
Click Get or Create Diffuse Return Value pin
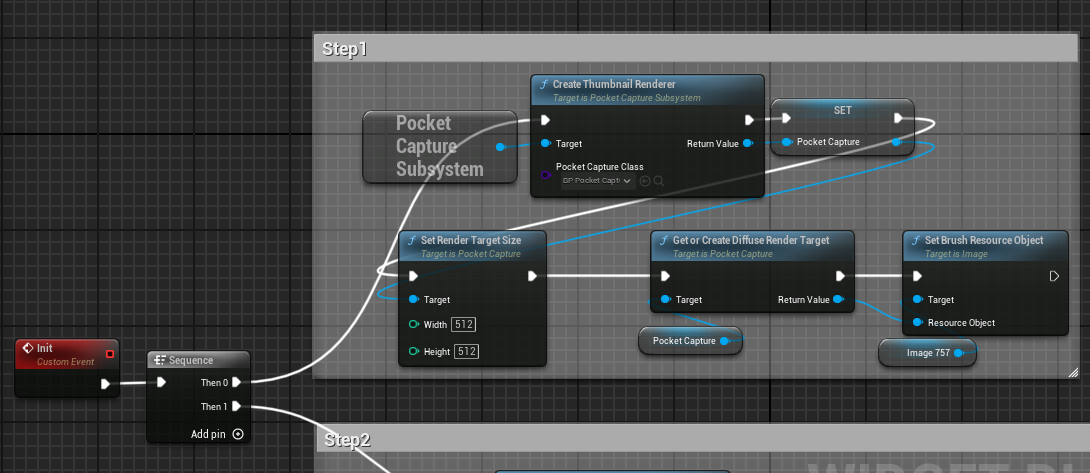[838, 299]
